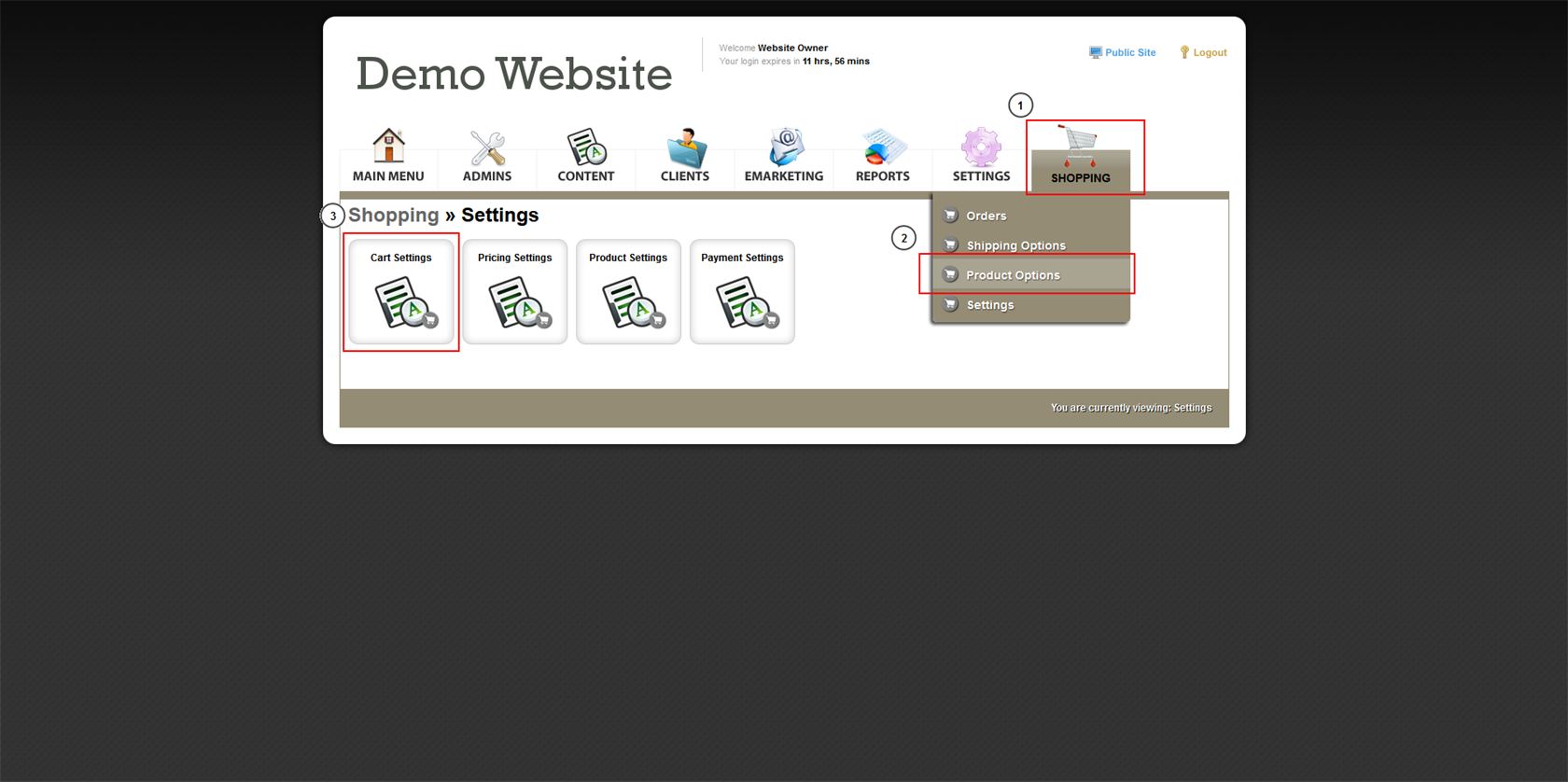Open the Settings gear icon
The height and width of the screenshot is (782, 1568).
(981, 147)
